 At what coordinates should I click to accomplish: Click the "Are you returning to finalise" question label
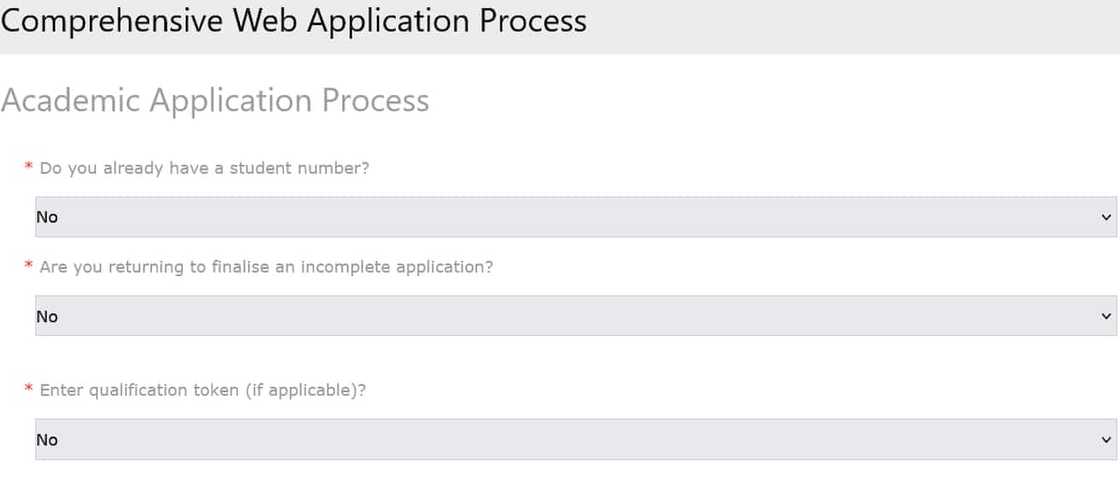pos(266,267)
